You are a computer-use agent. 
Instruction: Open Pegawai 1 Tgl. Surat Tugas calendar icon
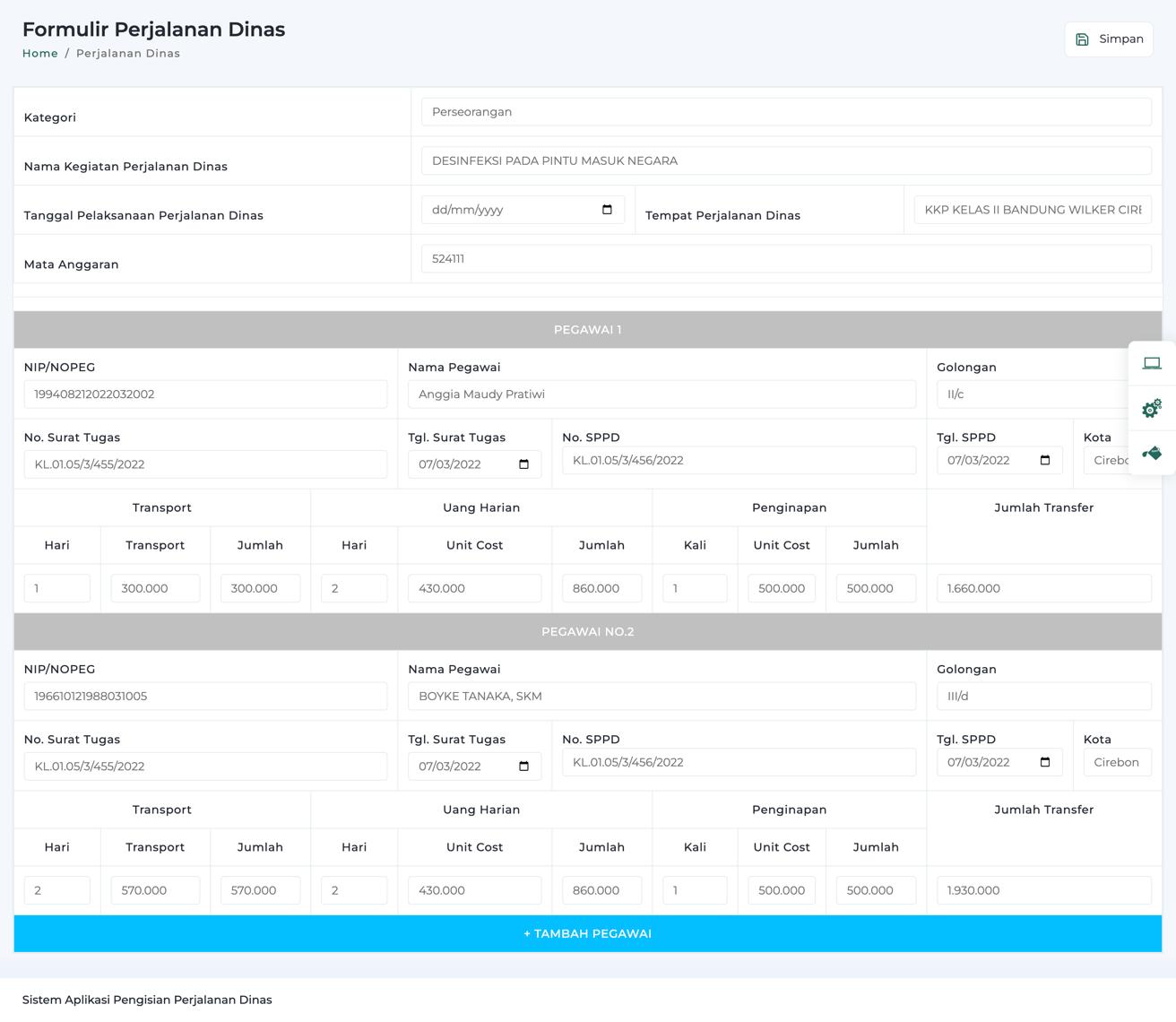point(524,464)
